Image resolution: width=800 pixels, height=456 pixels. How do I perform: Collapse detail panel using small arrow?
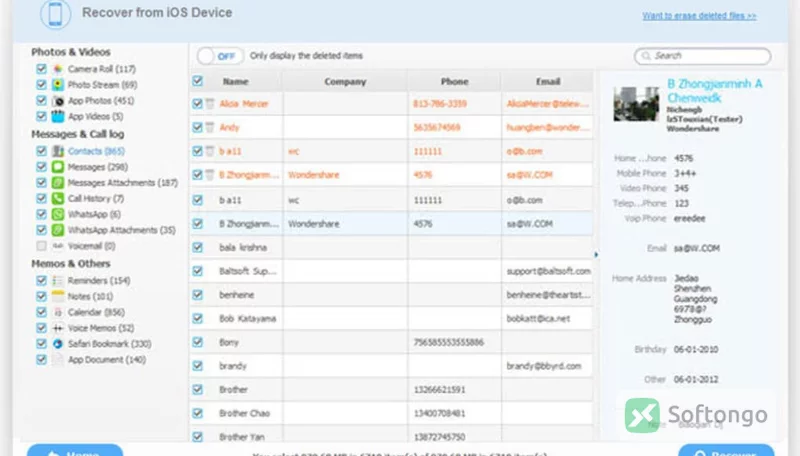[x=596, y=254]
